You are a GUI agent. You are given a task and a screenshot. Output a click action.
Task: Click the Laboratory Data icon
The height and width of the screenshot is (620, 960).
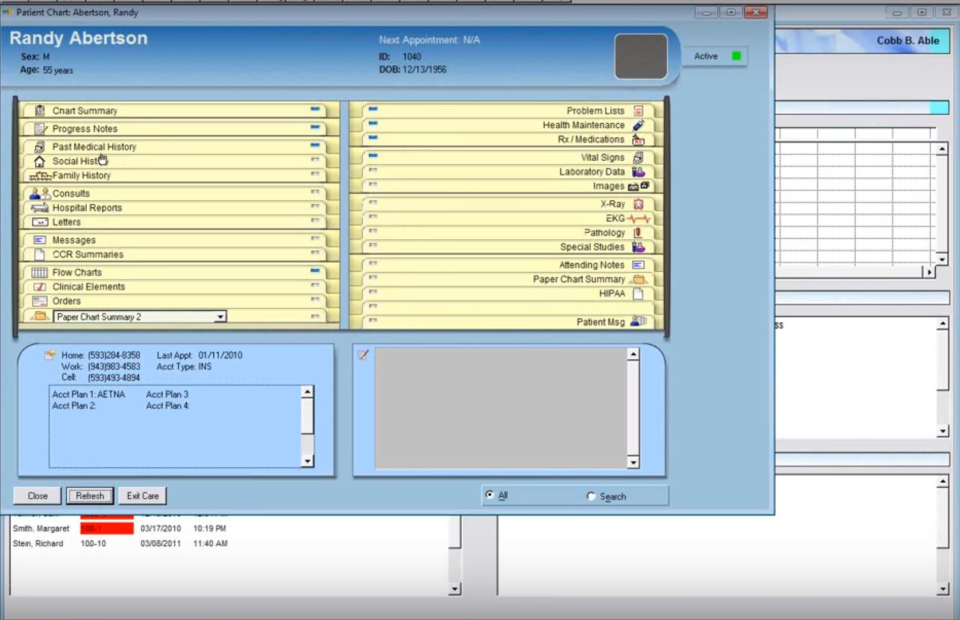(639, 172)
